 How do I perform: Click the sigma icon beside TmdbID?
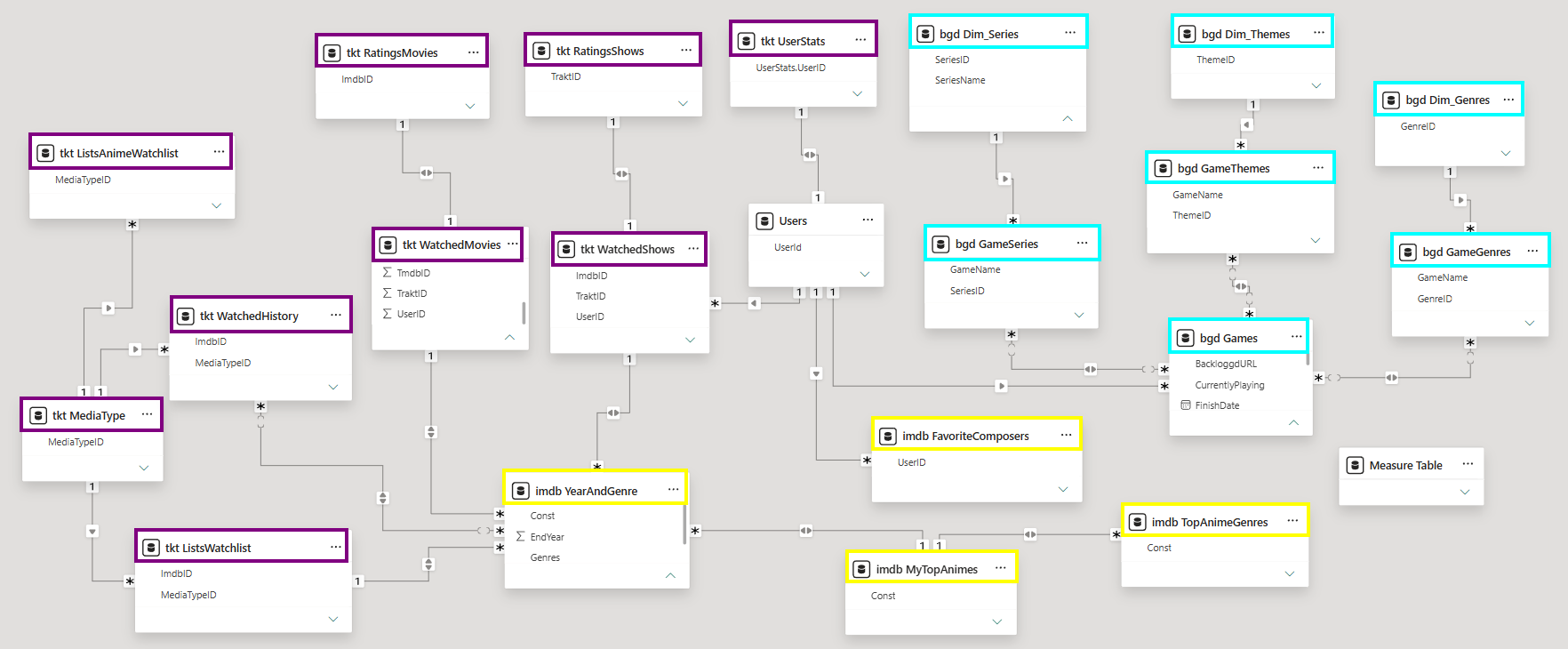[387, 273]
